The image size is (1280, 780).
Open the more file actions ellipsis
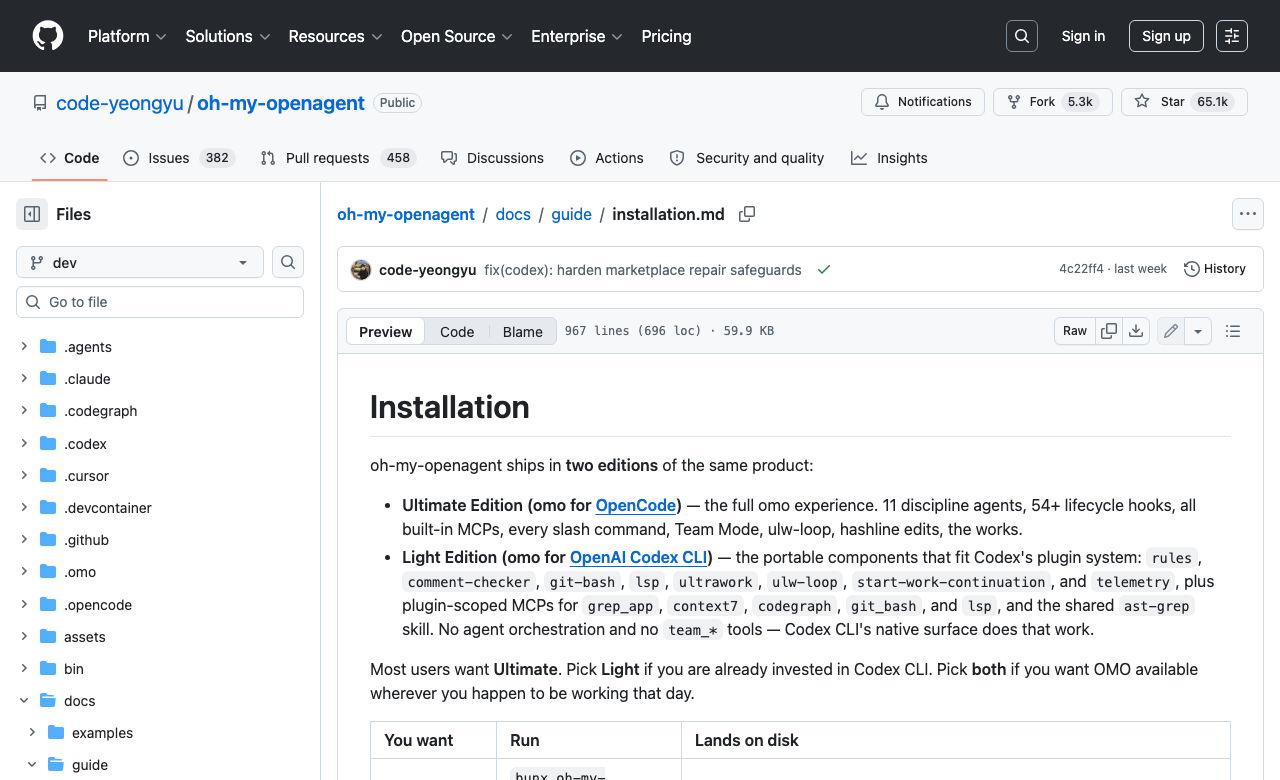point(1247,214)
